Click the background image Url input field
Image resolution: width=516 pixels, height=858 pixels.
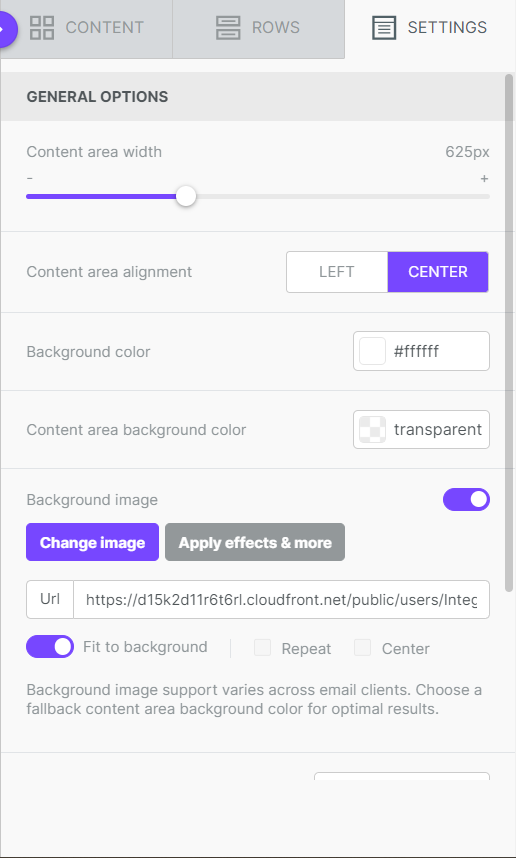pyautogui.click(x=281, y=600)
